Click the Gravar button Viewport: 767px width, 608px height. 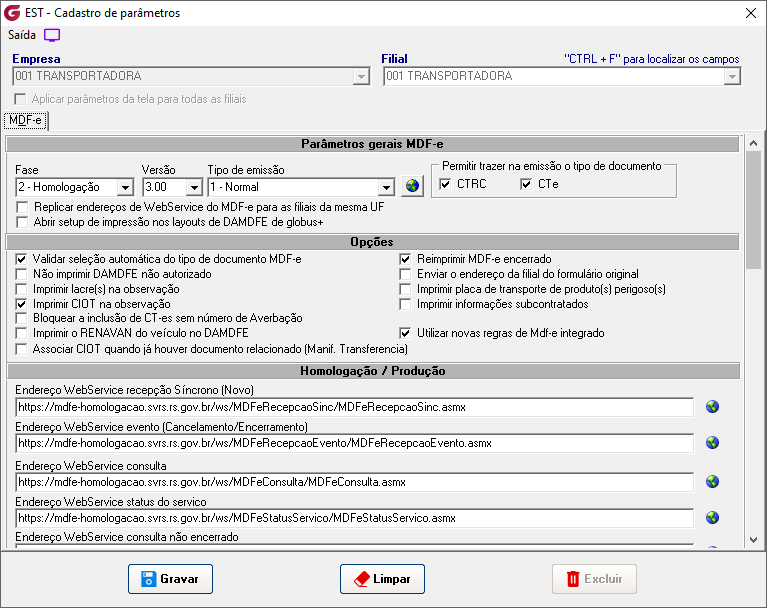[170, 579]
